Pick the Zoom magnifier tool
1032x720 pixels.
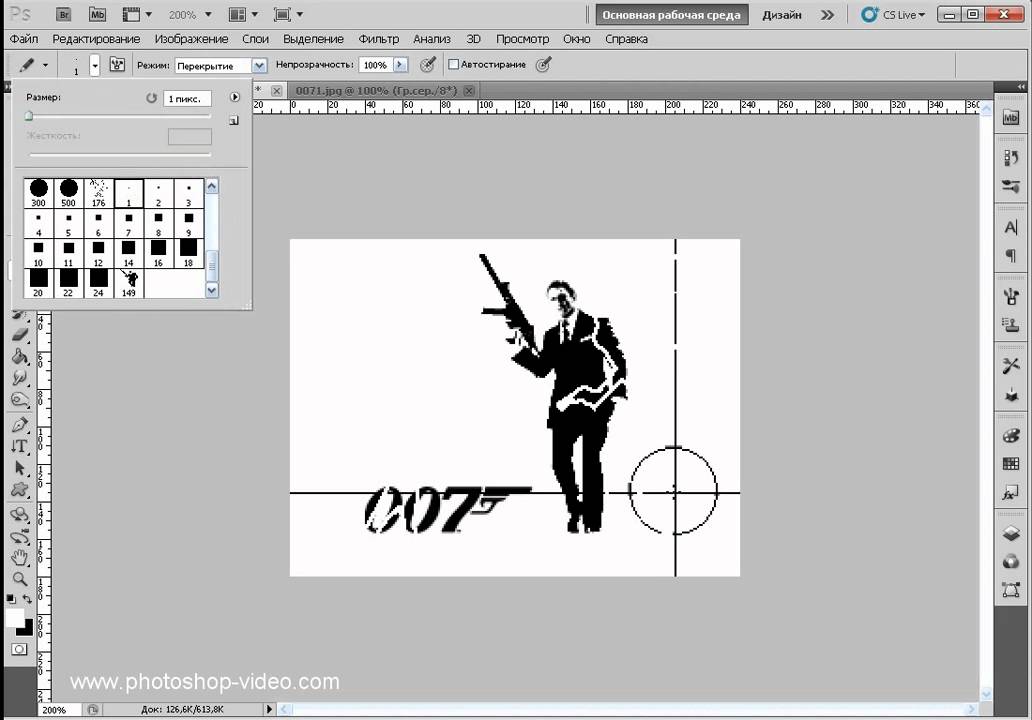(19, 579)
